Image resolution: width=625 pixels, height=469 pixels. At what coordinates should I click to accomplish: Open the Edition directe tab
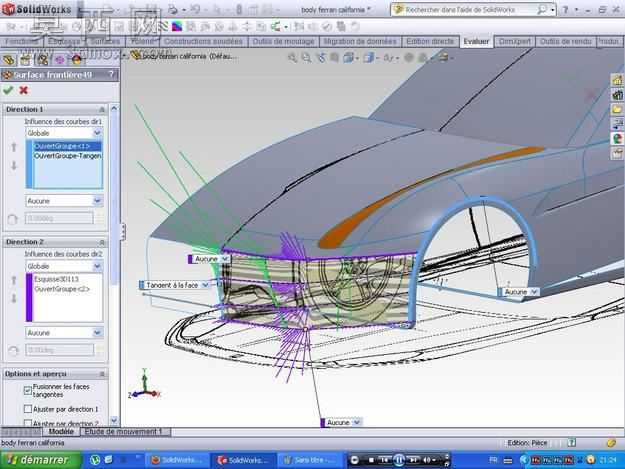[x=430, y=41]
